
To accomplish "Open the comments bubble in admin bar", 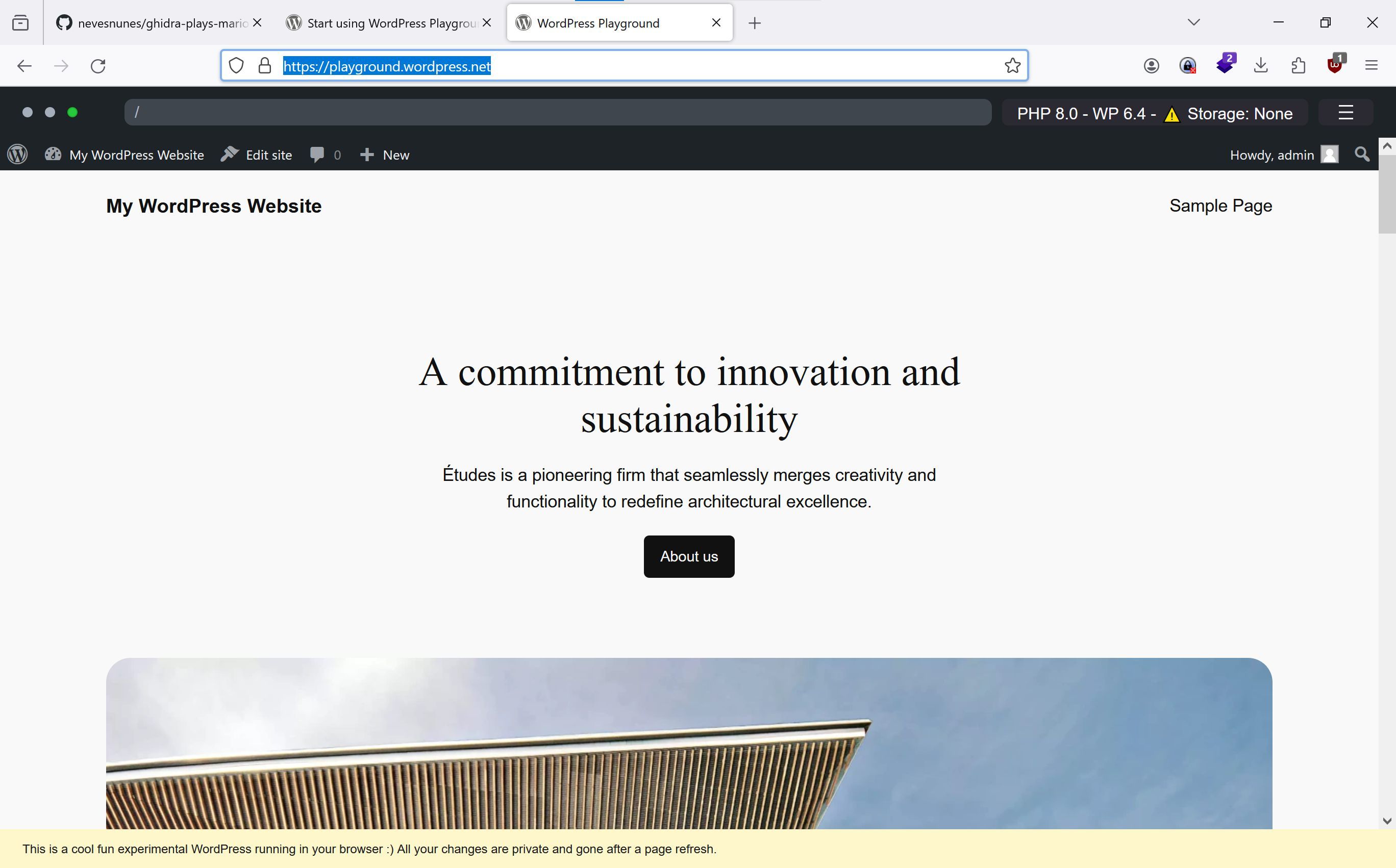I will (325, 155).
